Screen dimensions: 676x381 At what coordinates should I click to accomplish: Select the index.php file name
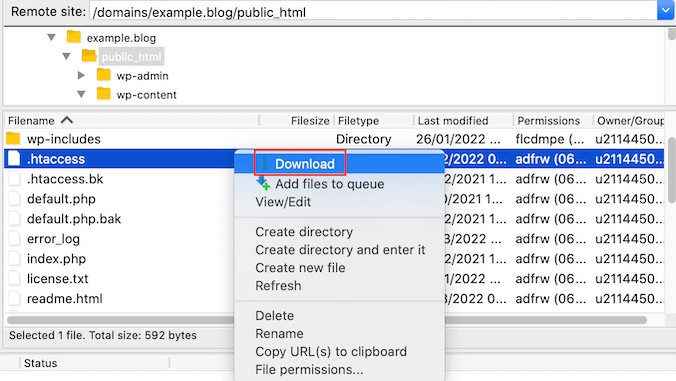coord(56,259)
